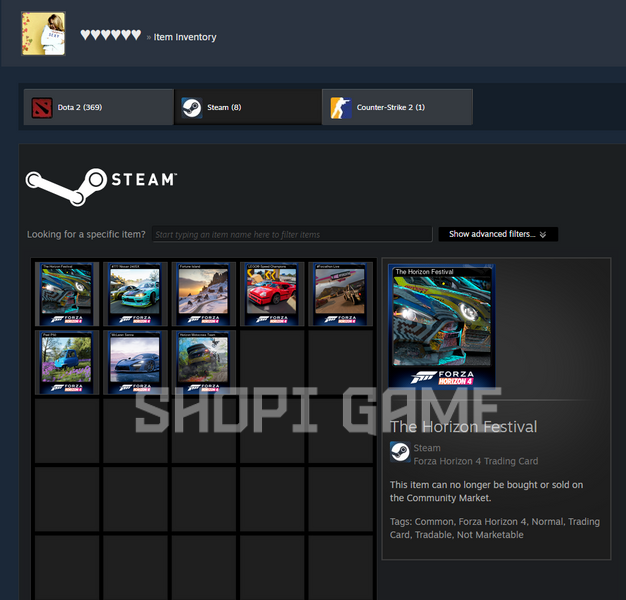626x600 pixels.
Task: Select The Horizon Festival card in the grid
Action: point(66,294)
